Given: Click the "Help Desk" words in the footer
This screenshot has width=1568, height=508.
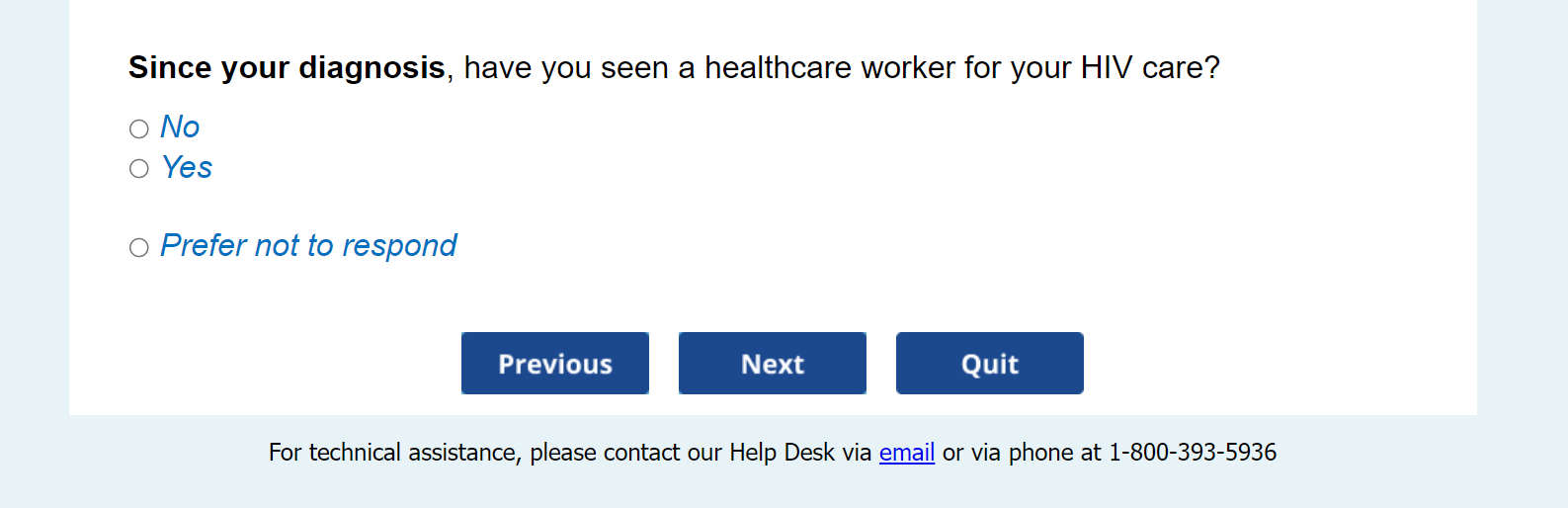Looking at the screenshot, I should [x=782, y=453].
